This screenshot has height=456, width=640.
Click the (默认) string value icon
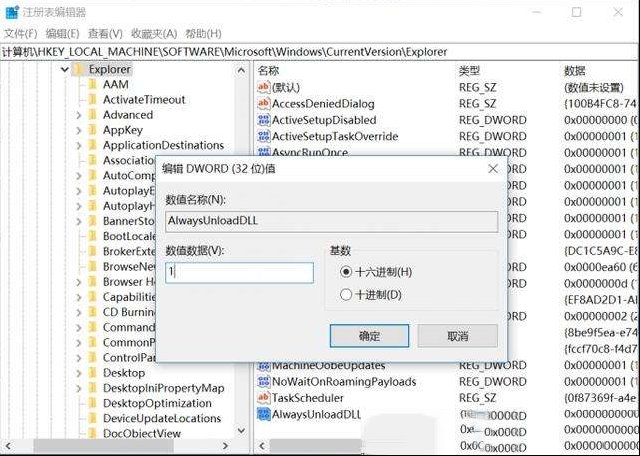coord(264,87)
